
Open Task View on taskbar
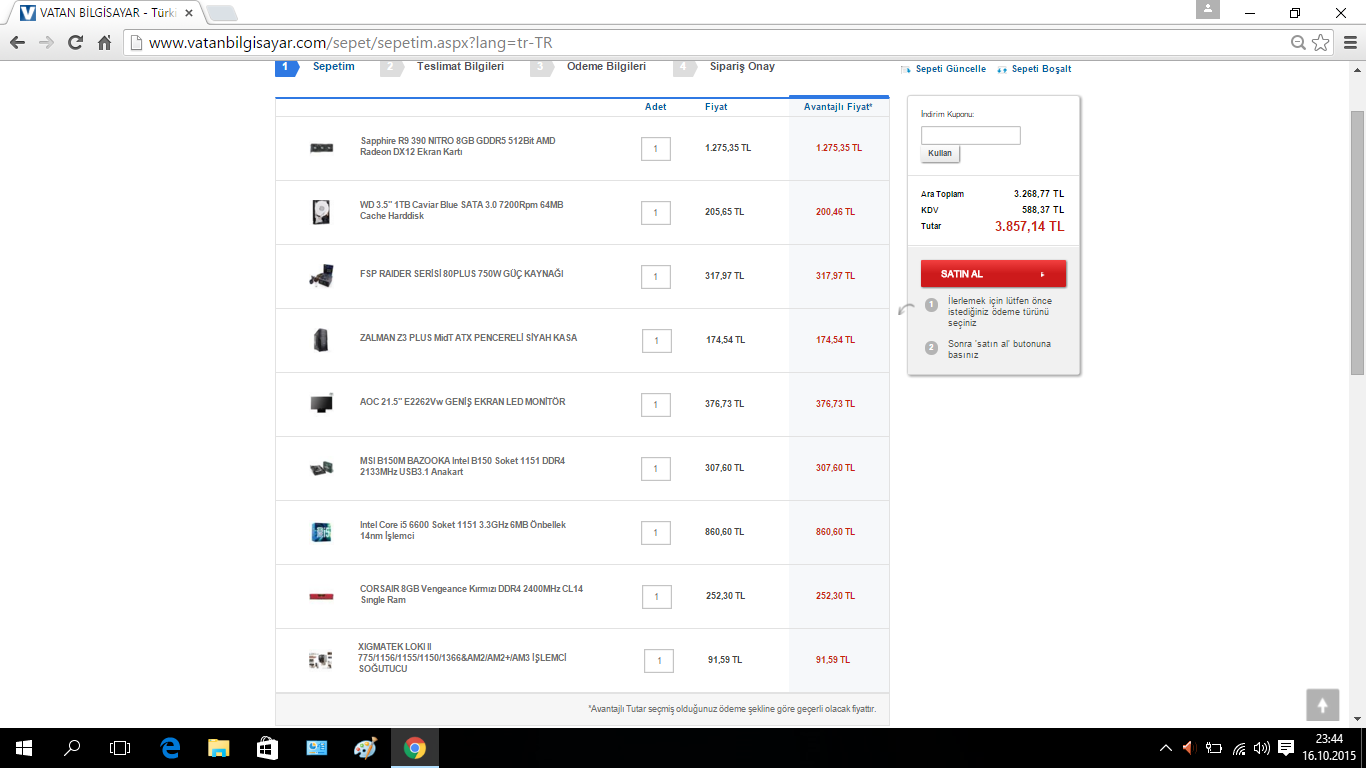[x=120, y=748]
